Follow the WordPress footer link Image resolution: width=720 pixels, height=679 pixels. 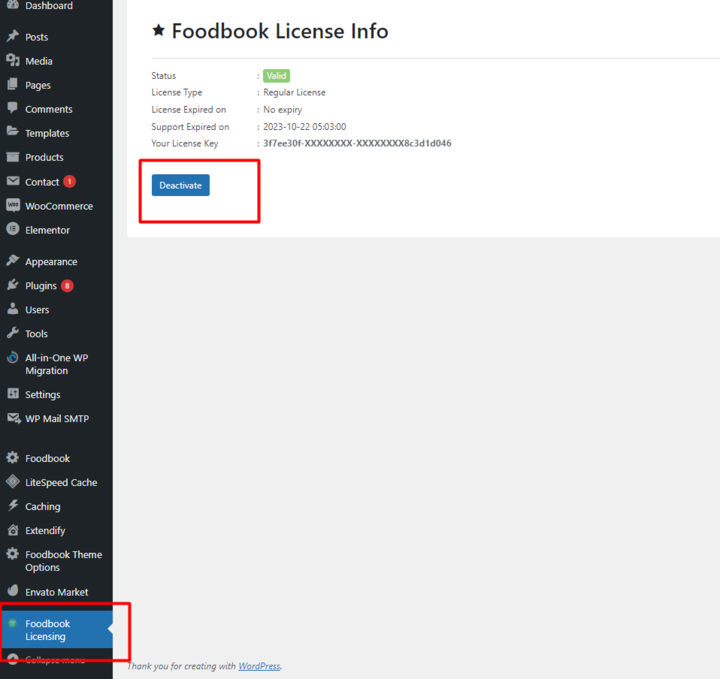259,666
